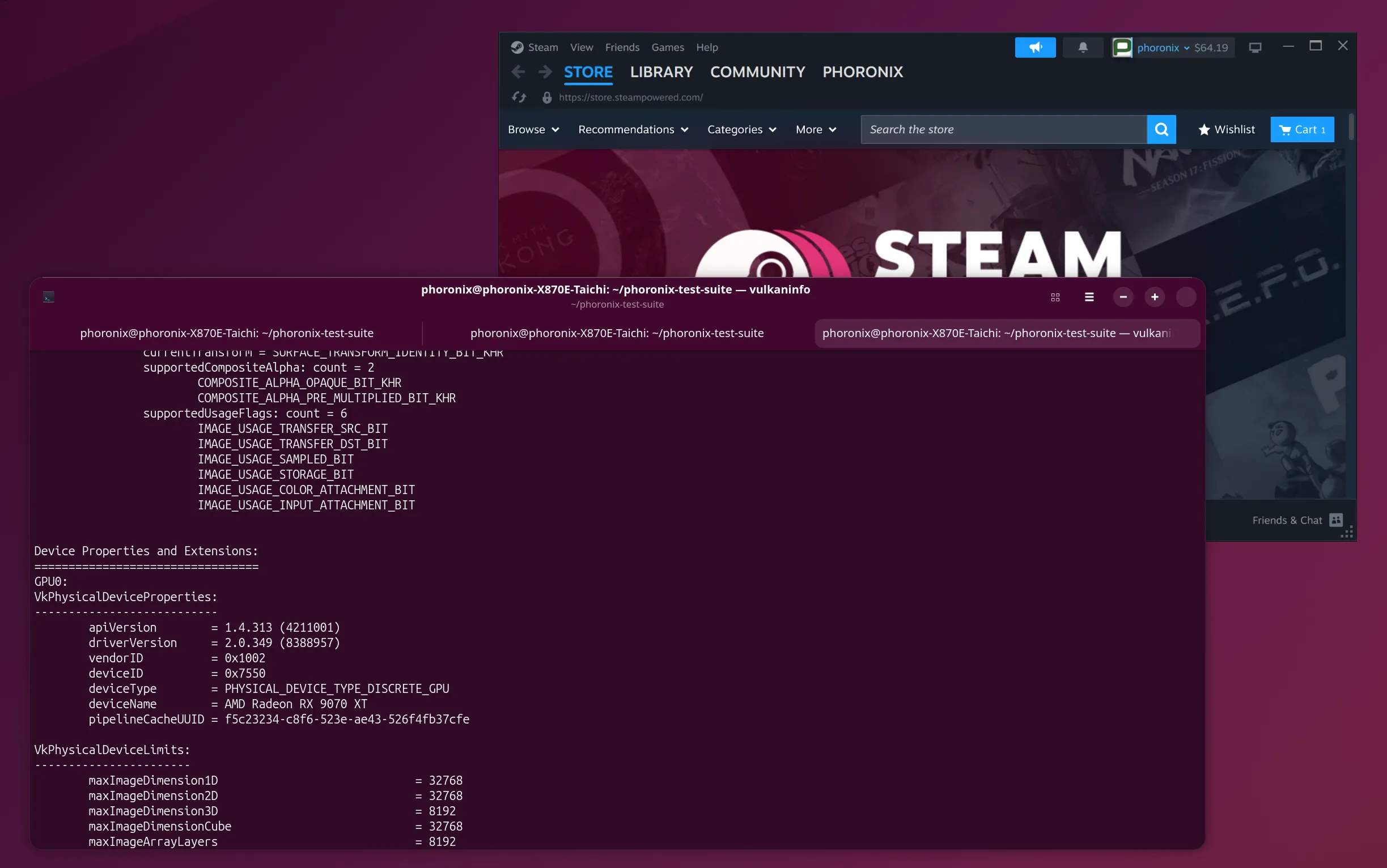
Task: Open terminal hamburger menu
Action: pos(1089,297)
